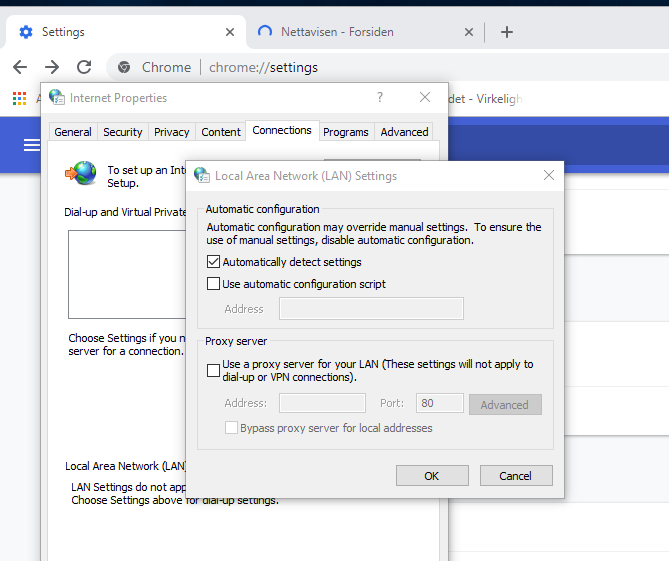Image resolution: width=669 pixels, height=561 pixels.
Task: Click the globe setup icon with arrow
Action: coord(81,173)
